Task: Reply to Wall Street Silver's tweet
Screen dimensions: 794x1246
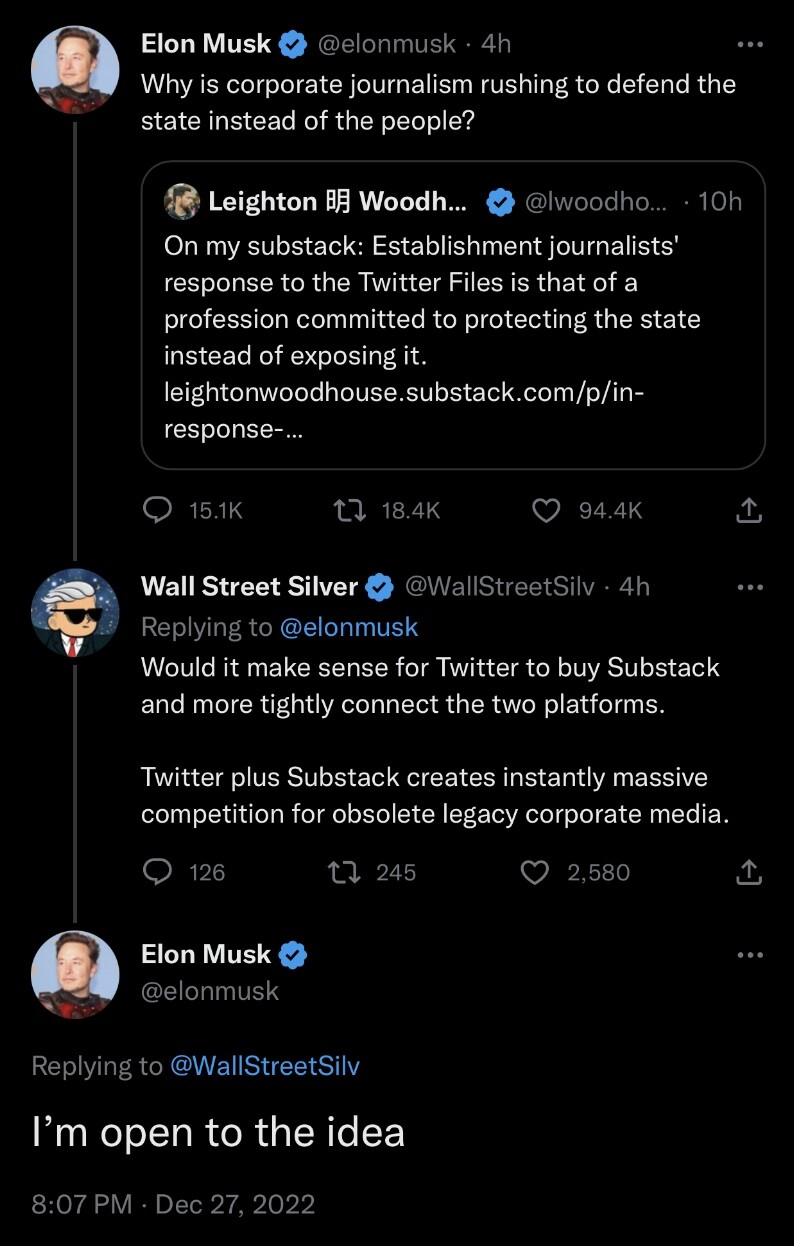Action: click(x=158, y=872)
